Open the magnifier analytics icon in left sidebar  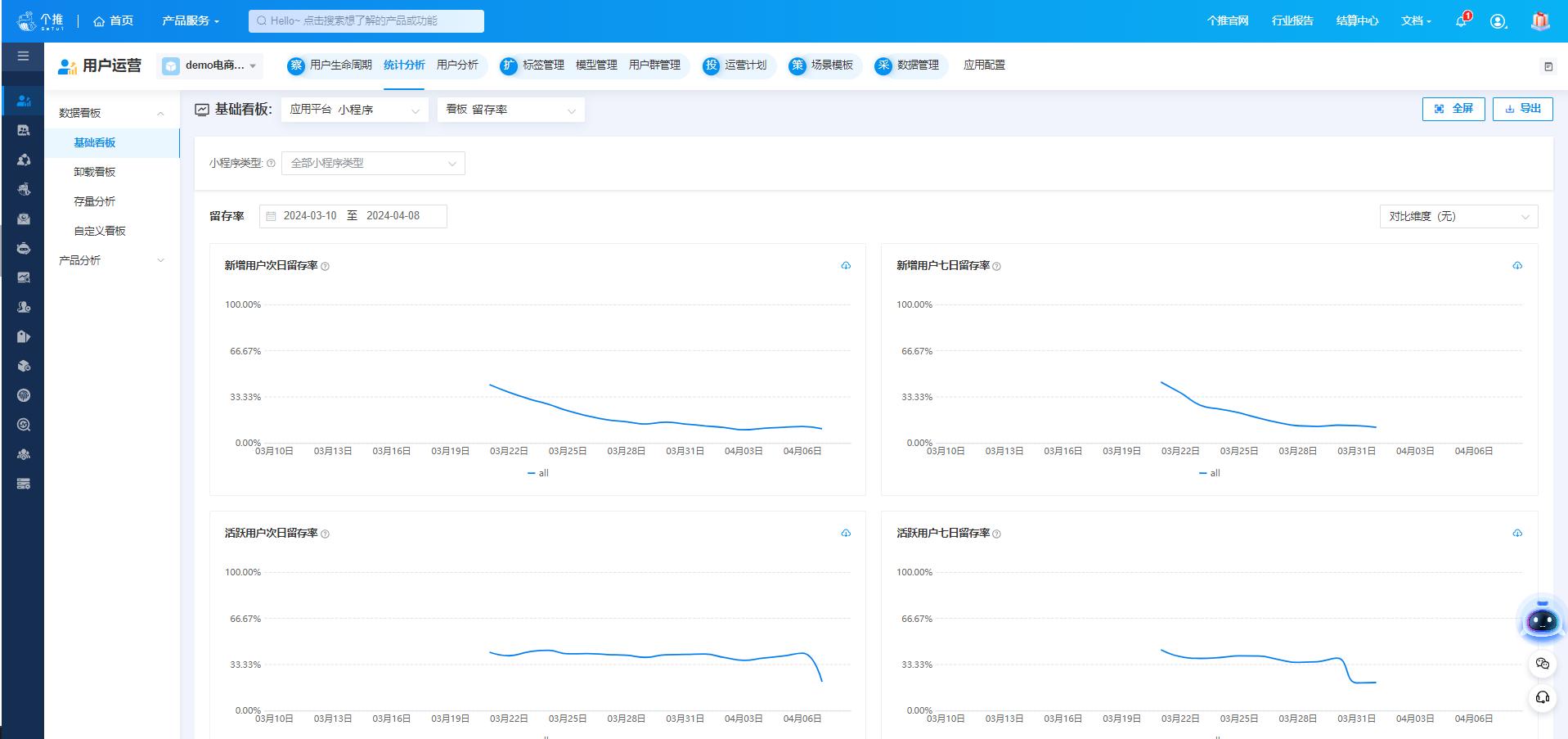point(24,425)
